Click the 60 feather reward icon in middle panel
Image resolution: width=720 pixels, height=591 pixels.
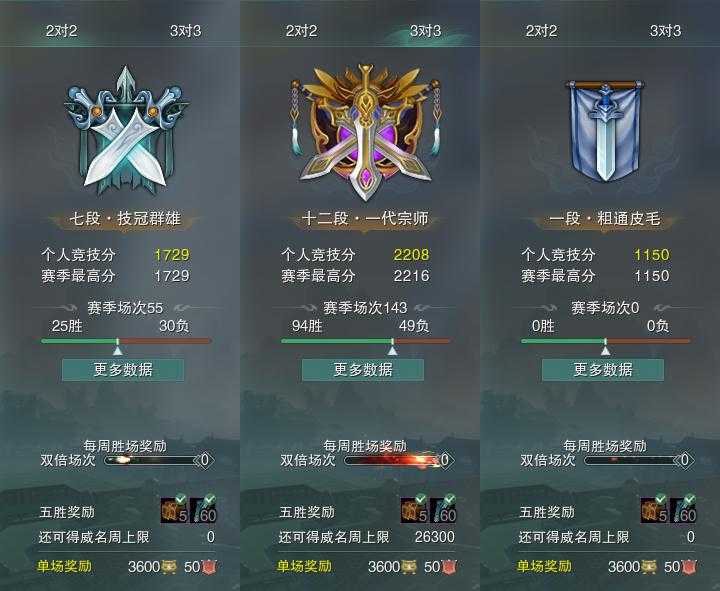[x=444, y=509]
